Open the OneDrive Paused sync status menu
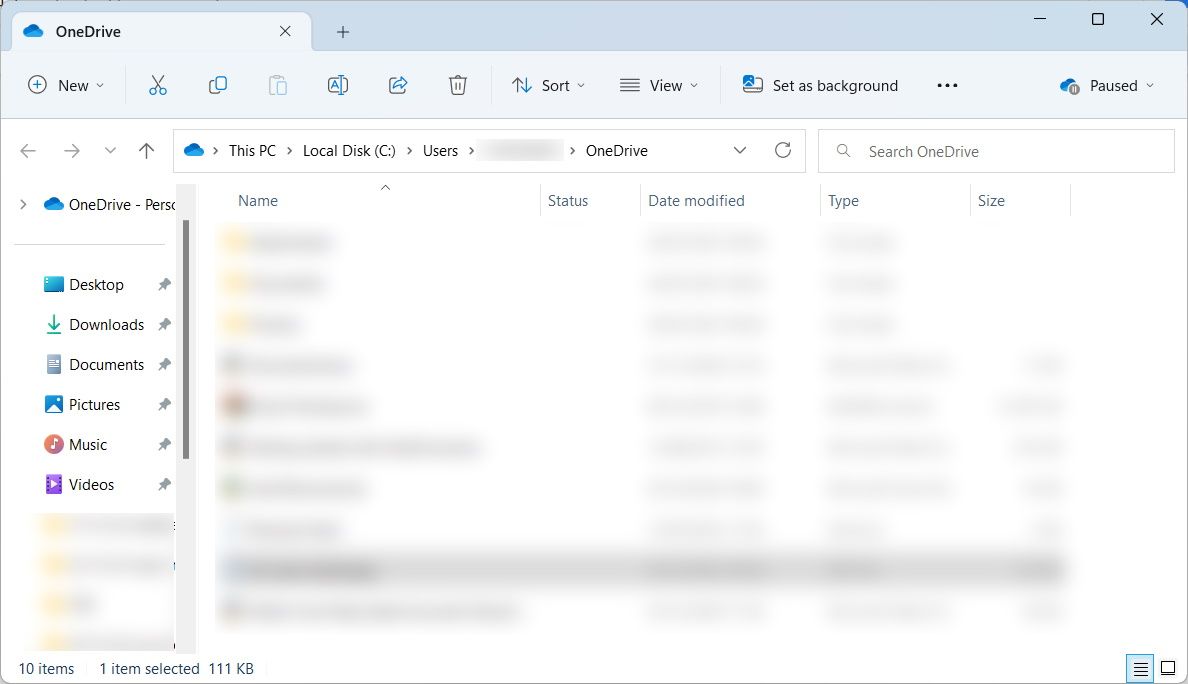 1107,86
